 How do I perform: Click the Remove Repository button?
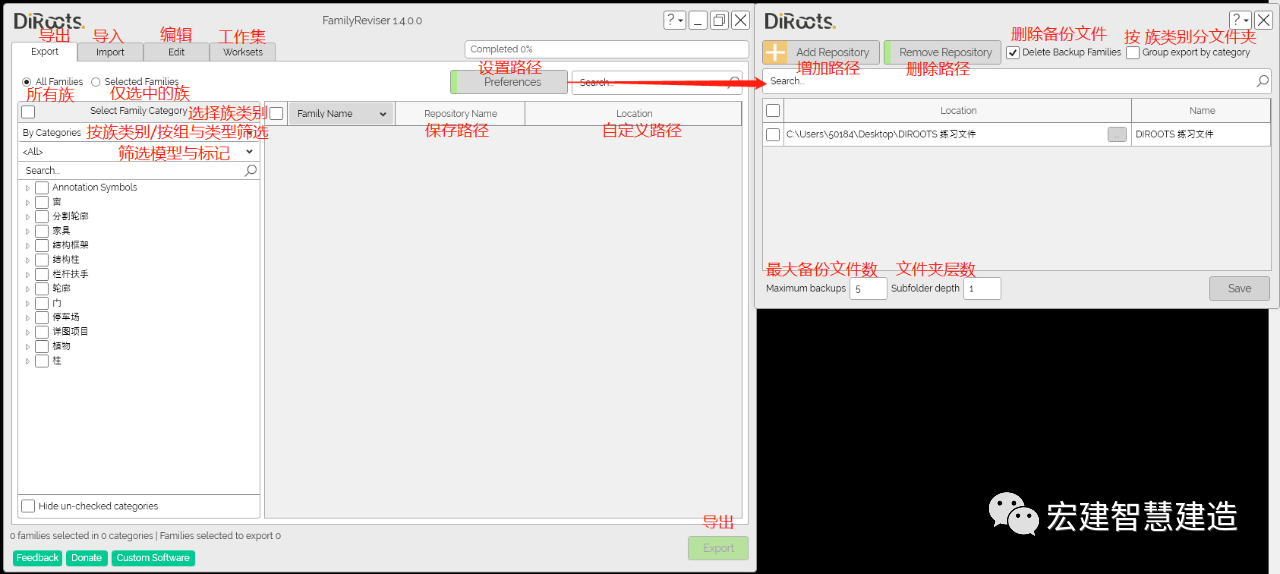944,53
